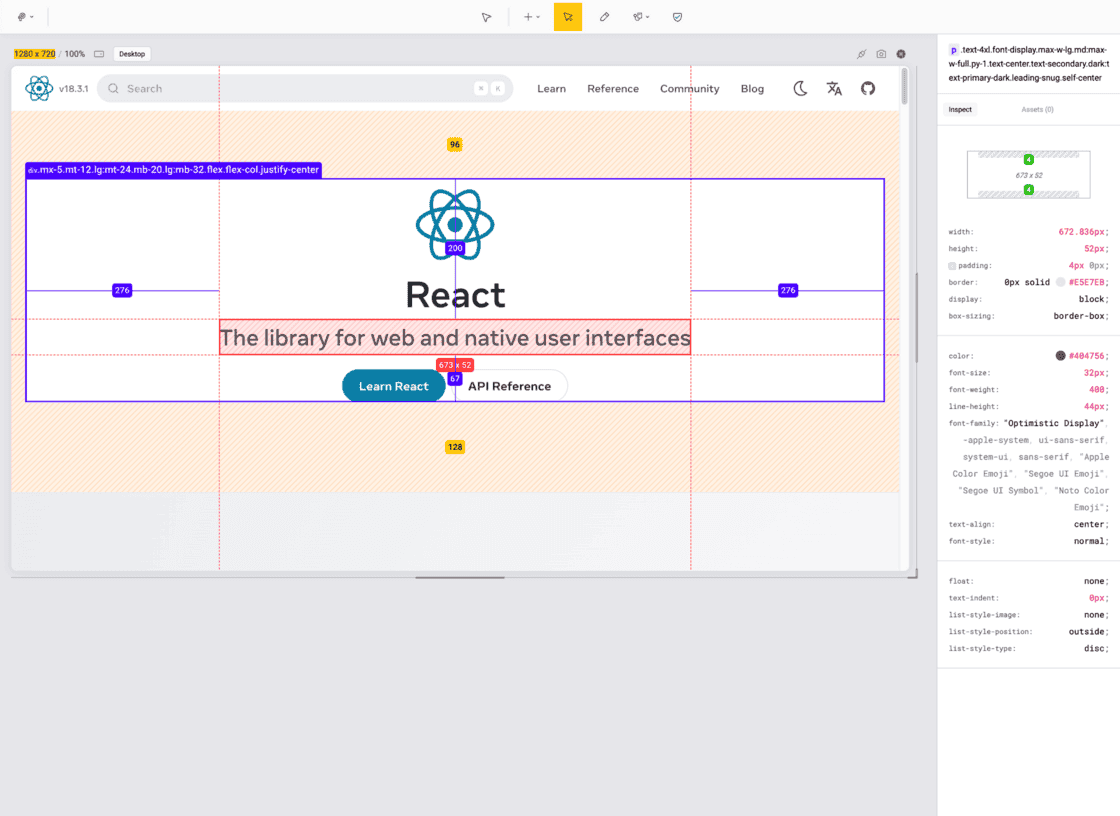Click the translations language icon
1120x816 pixels.
click(x=834, y=89)
